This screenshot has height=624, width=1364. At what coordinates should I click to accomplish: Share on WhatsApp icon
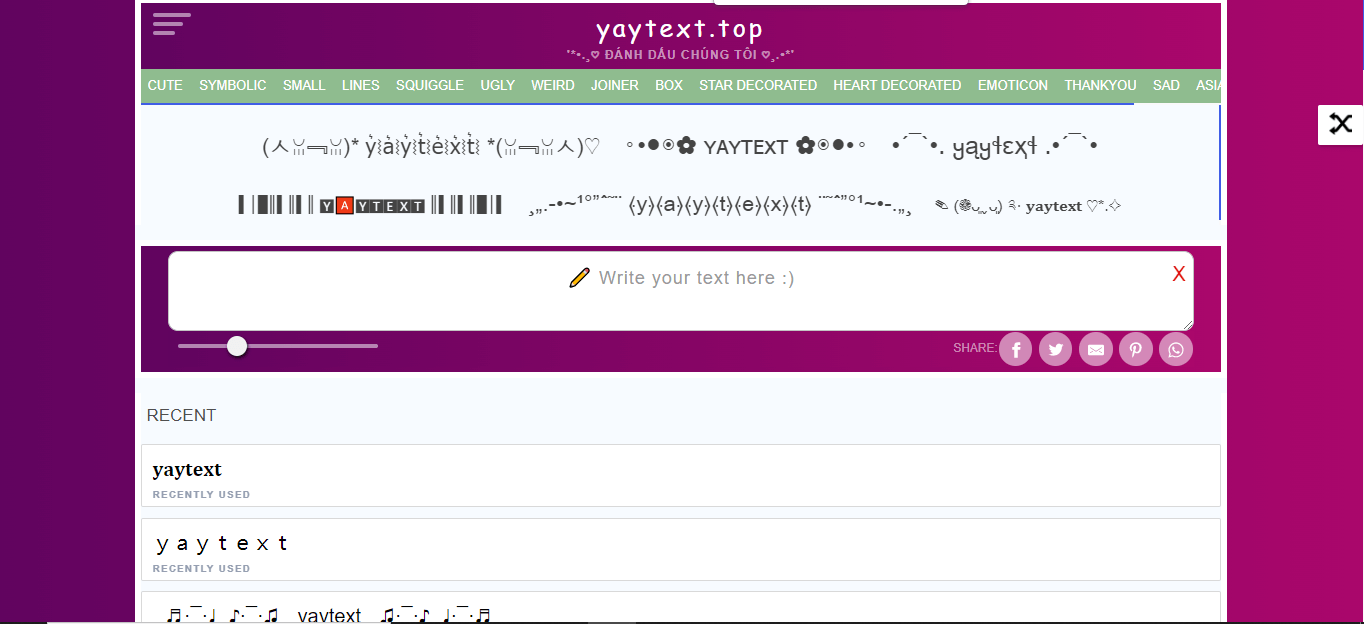pos(1176,349)
